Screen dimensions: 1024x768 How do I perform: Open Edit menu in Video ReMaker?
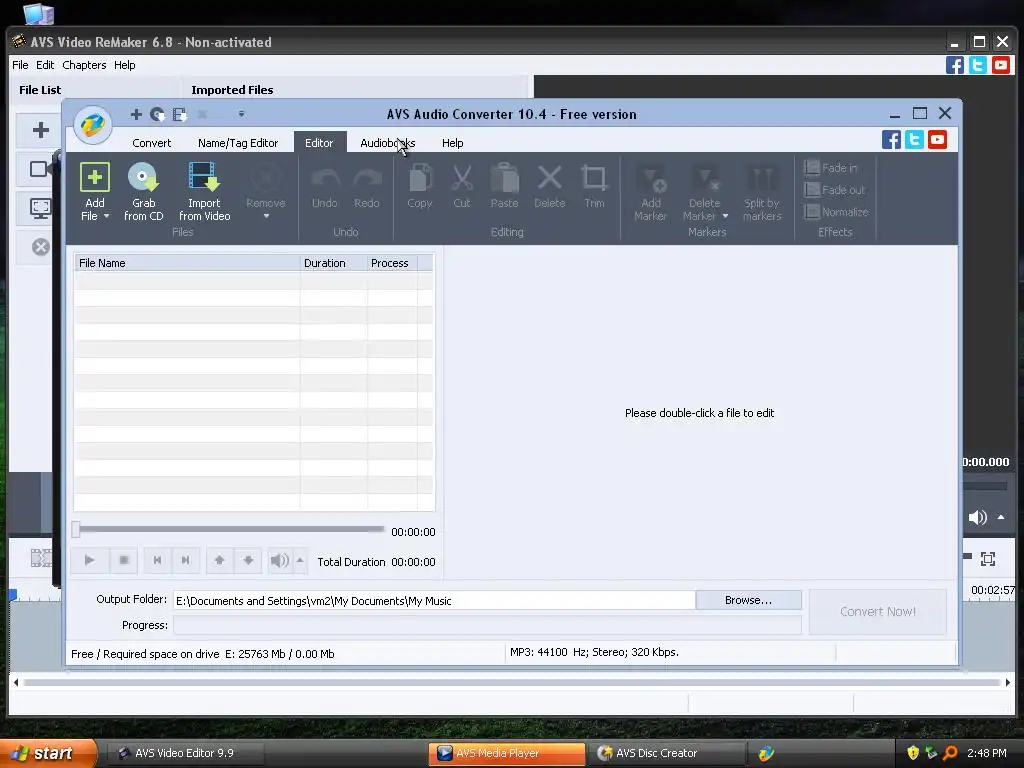[45, 65]
